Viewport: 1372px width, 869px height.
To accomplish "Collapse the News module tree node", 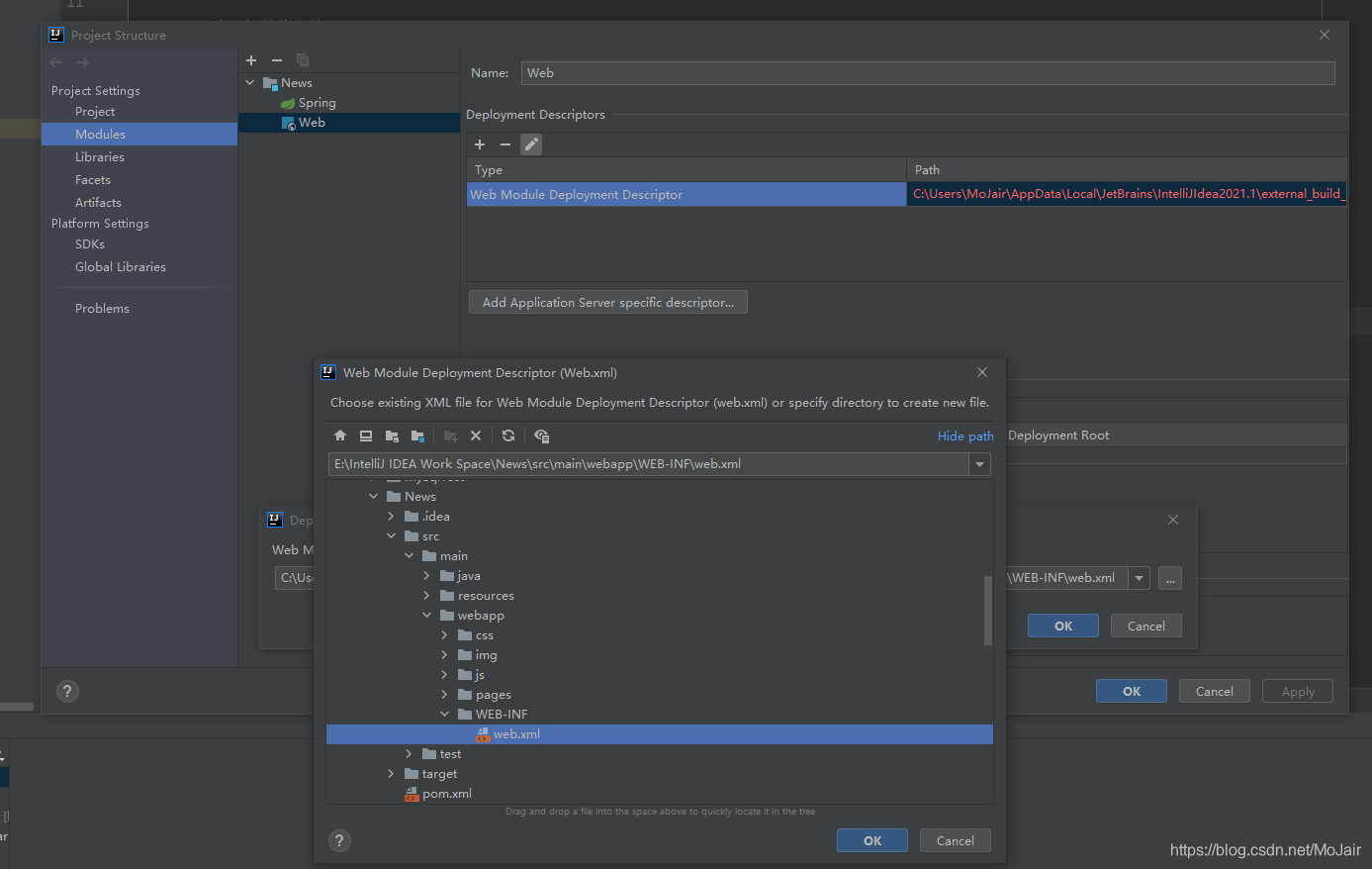I will pyautogui.click(x=250, y=83).
